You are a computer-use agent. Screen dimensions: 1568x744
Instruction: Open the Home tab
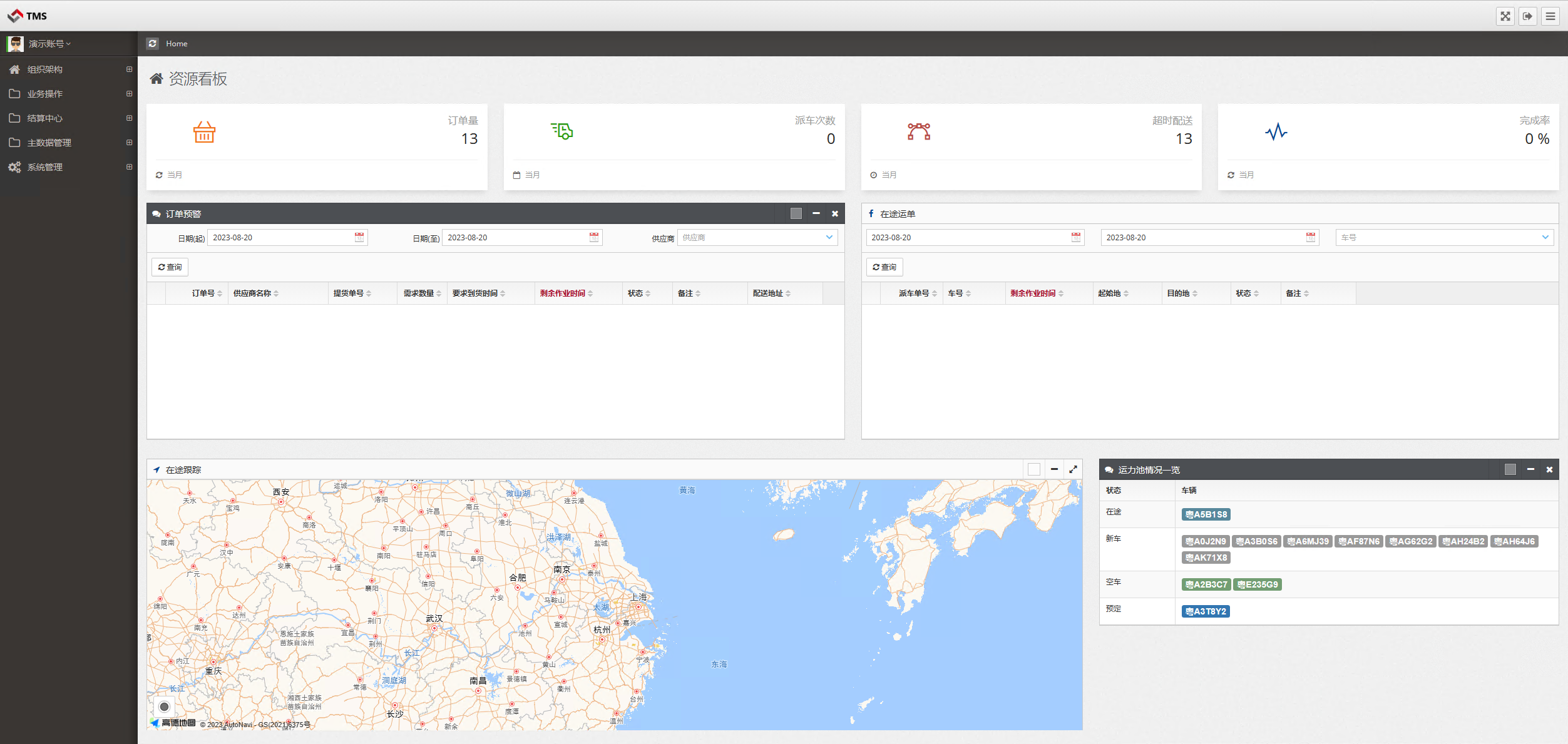click(x=177, y=43)
